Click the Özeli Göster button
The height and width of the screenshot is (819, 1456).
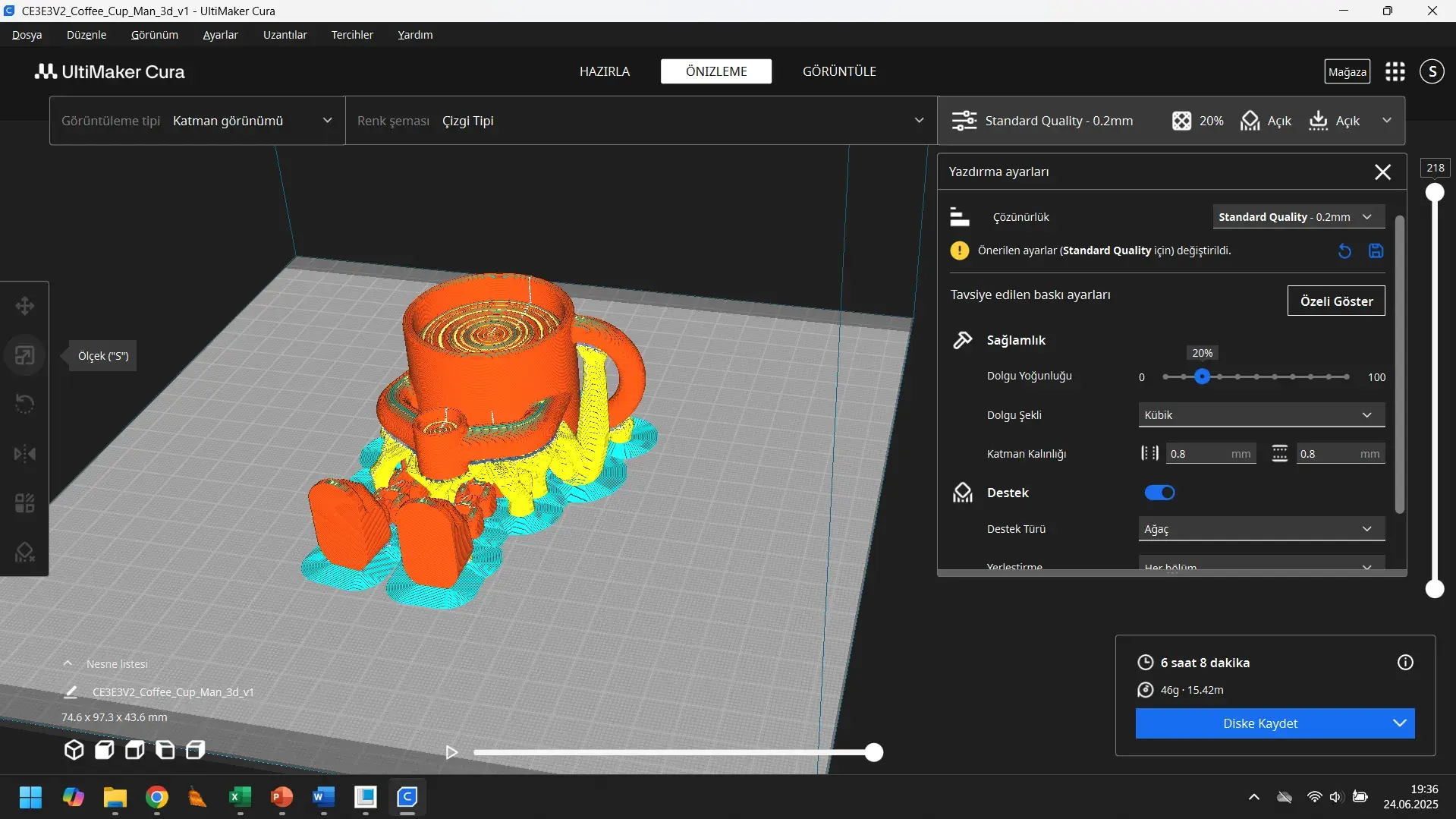pos(1335,301)
